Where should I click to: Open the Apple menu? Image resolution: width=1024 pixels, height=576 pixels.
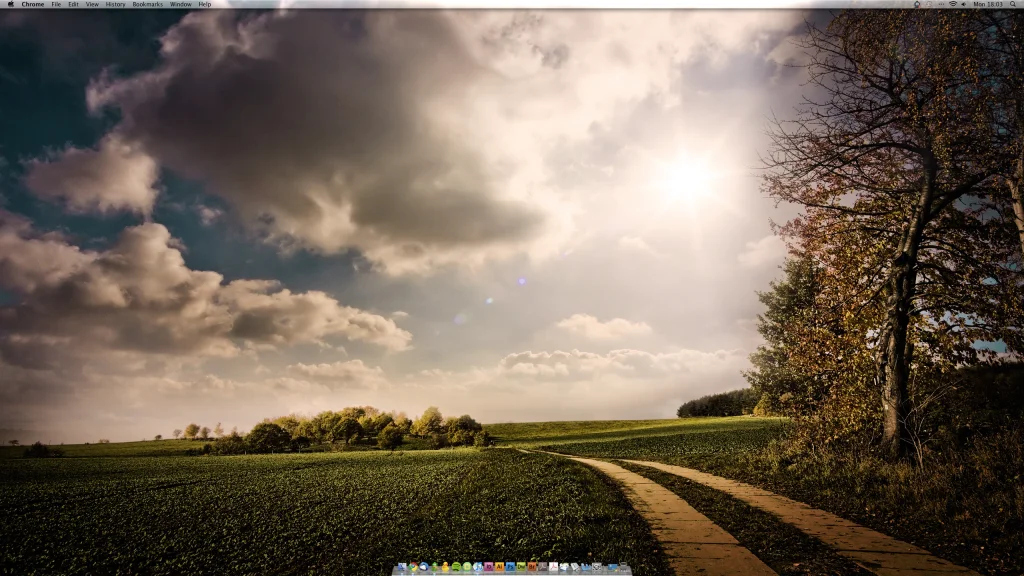(x=10, y=4)
